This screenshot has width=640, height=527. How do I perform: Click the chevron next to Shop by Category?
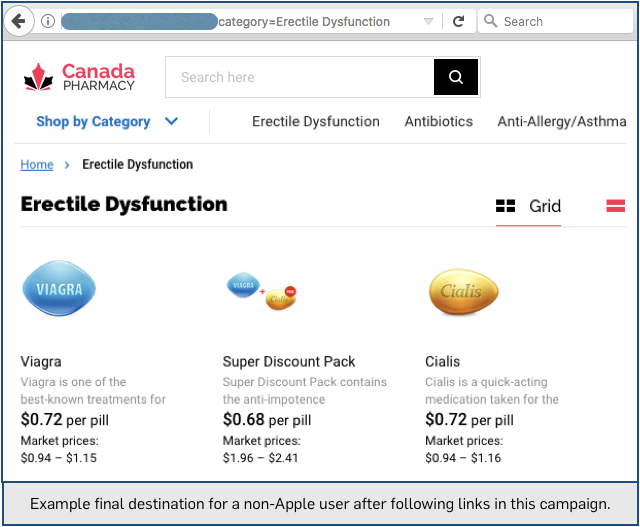(x=171, y=121)
